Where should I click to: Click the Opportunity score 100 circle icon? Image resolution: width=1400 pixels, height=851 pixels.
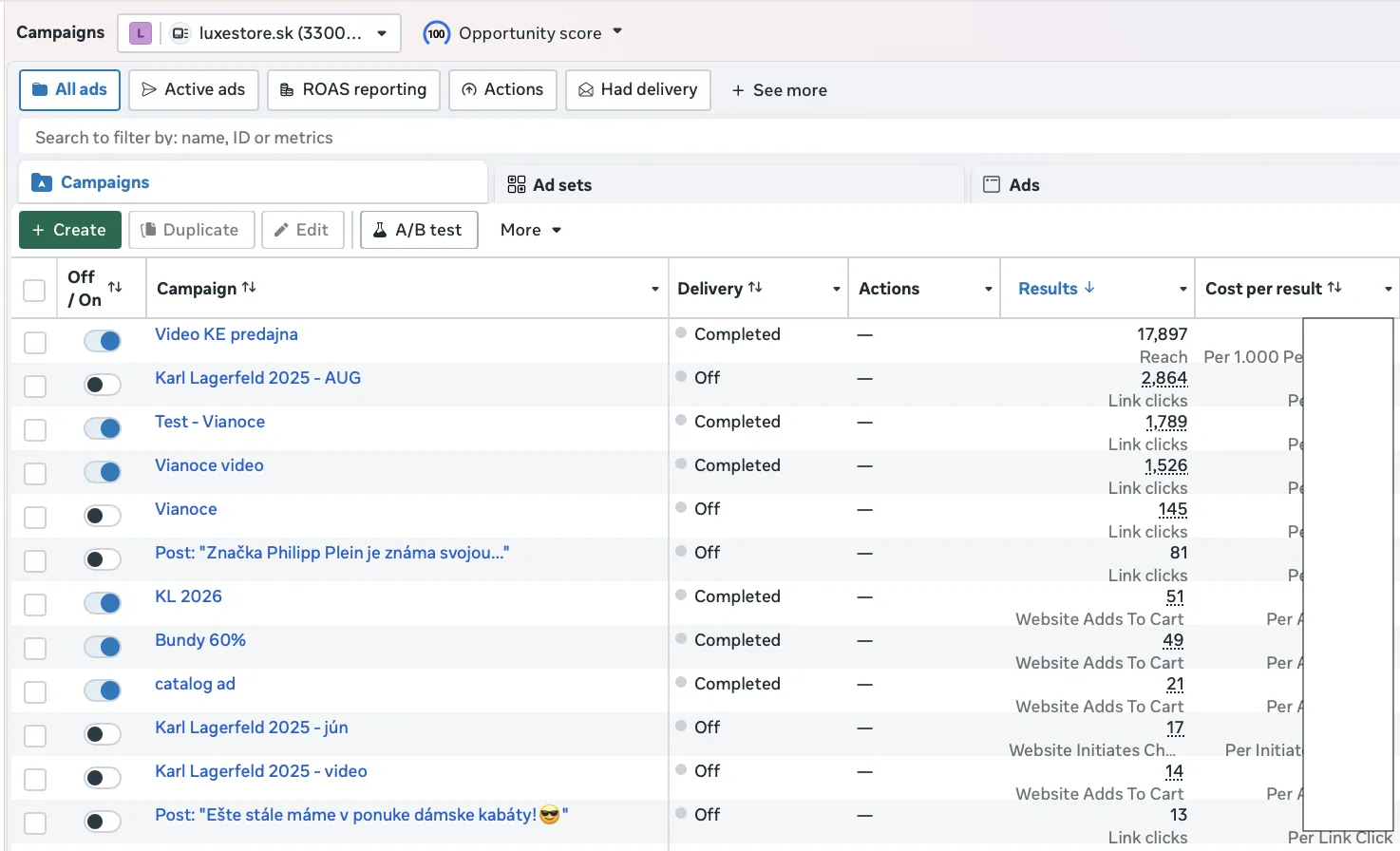[436, 33]
